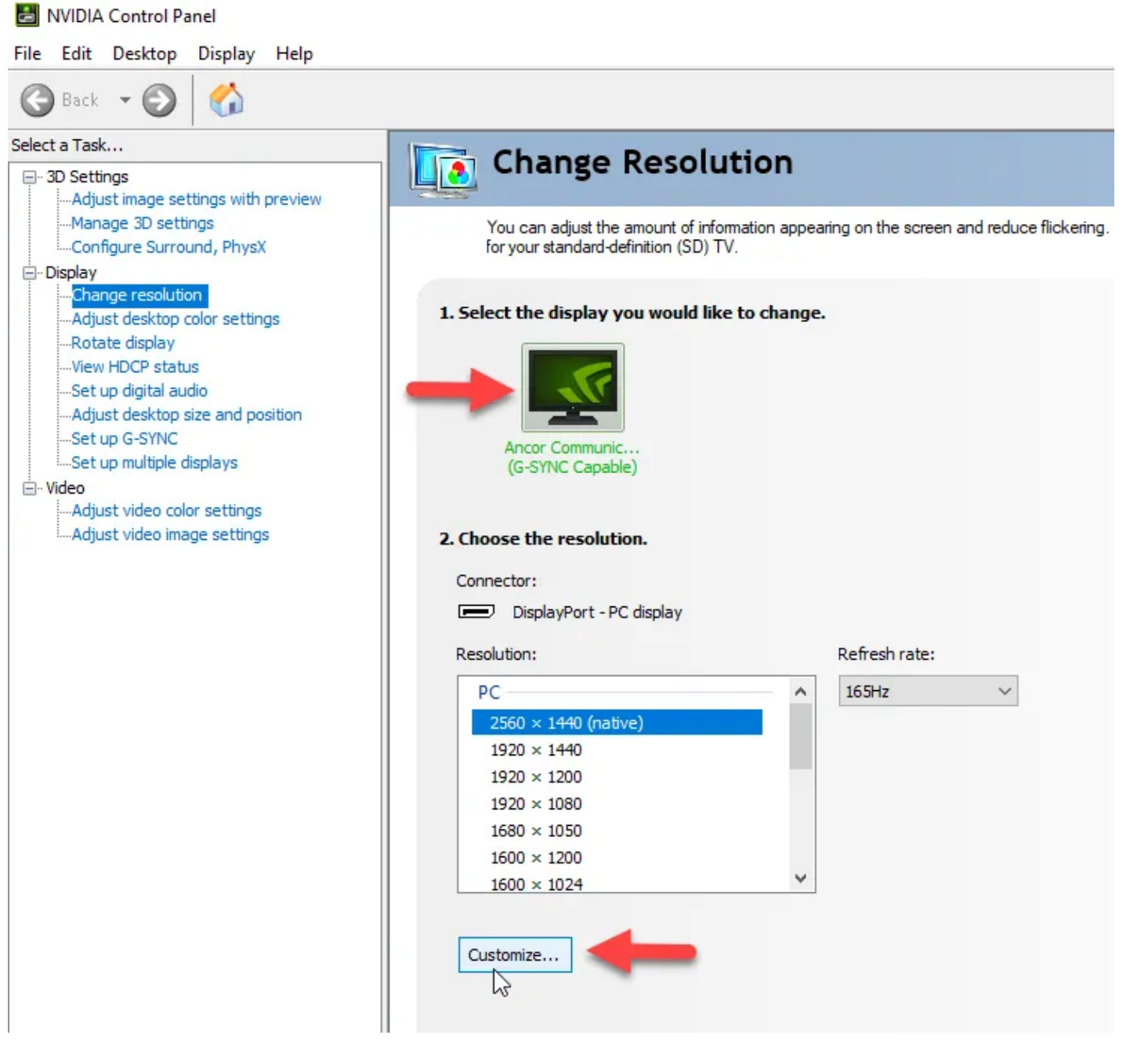Select 1600 × 1024 resolution

coord(536,885)
